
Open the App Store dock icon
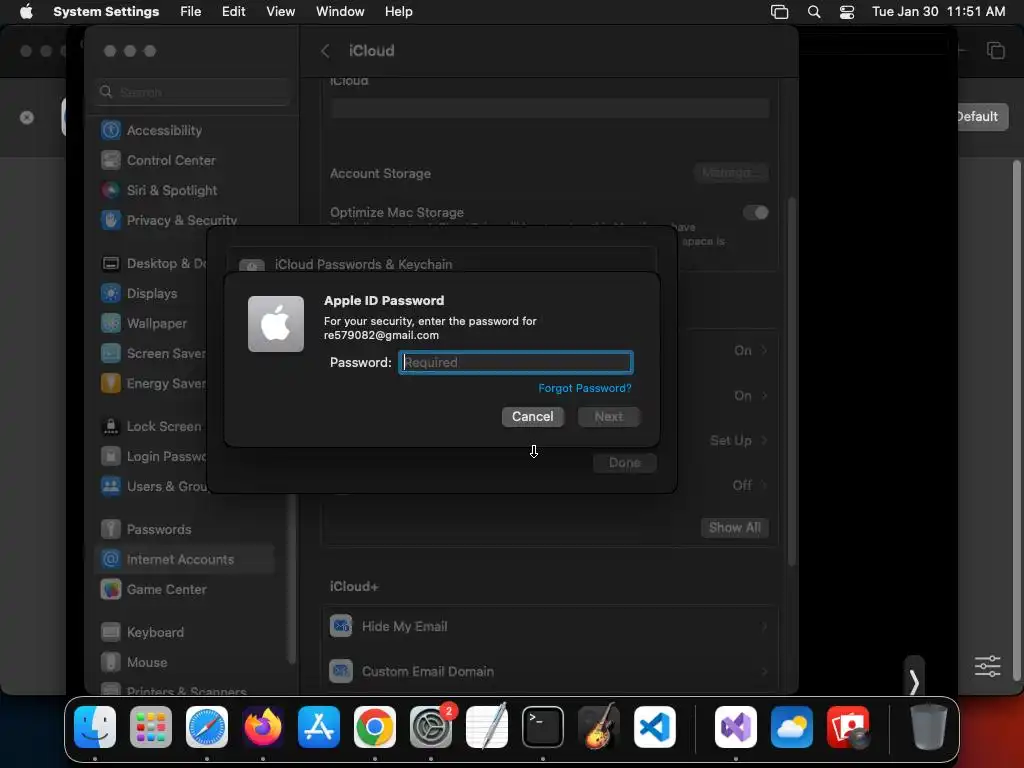point(319,727)
